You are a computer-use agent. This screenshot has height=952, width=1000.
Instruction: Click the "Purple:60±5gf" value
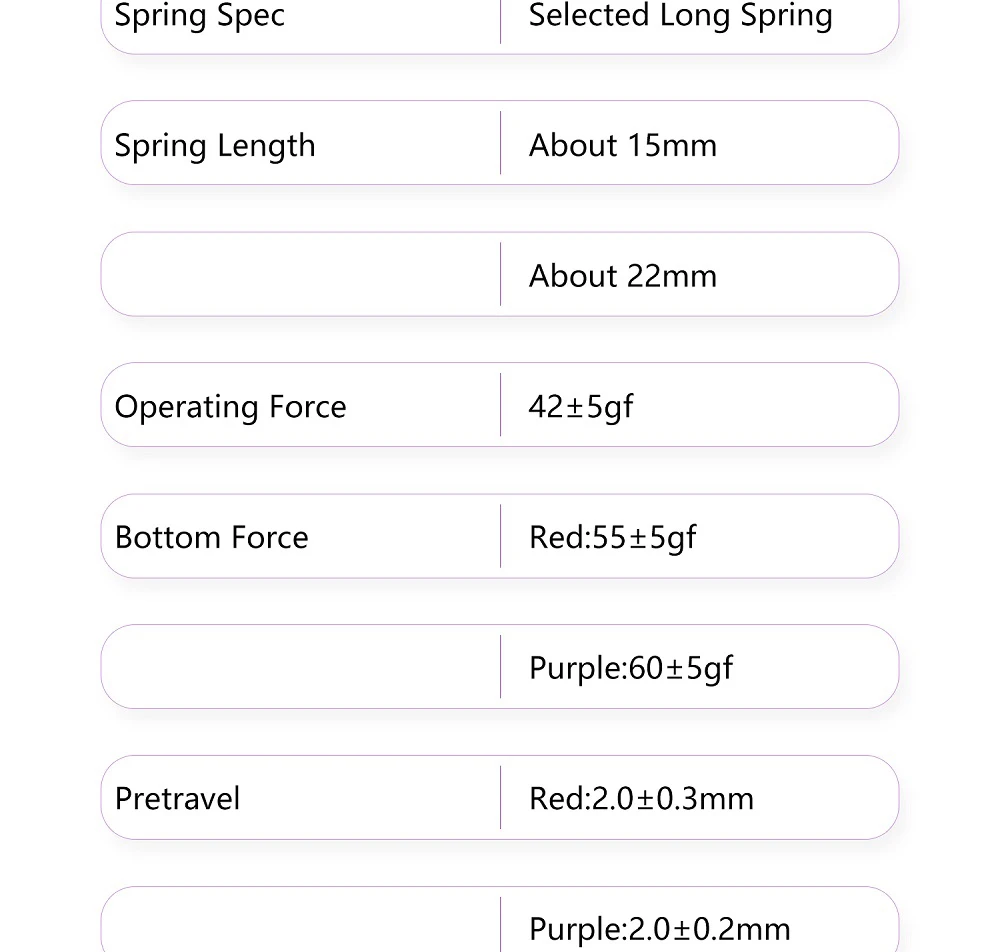[x=630, y=668]
